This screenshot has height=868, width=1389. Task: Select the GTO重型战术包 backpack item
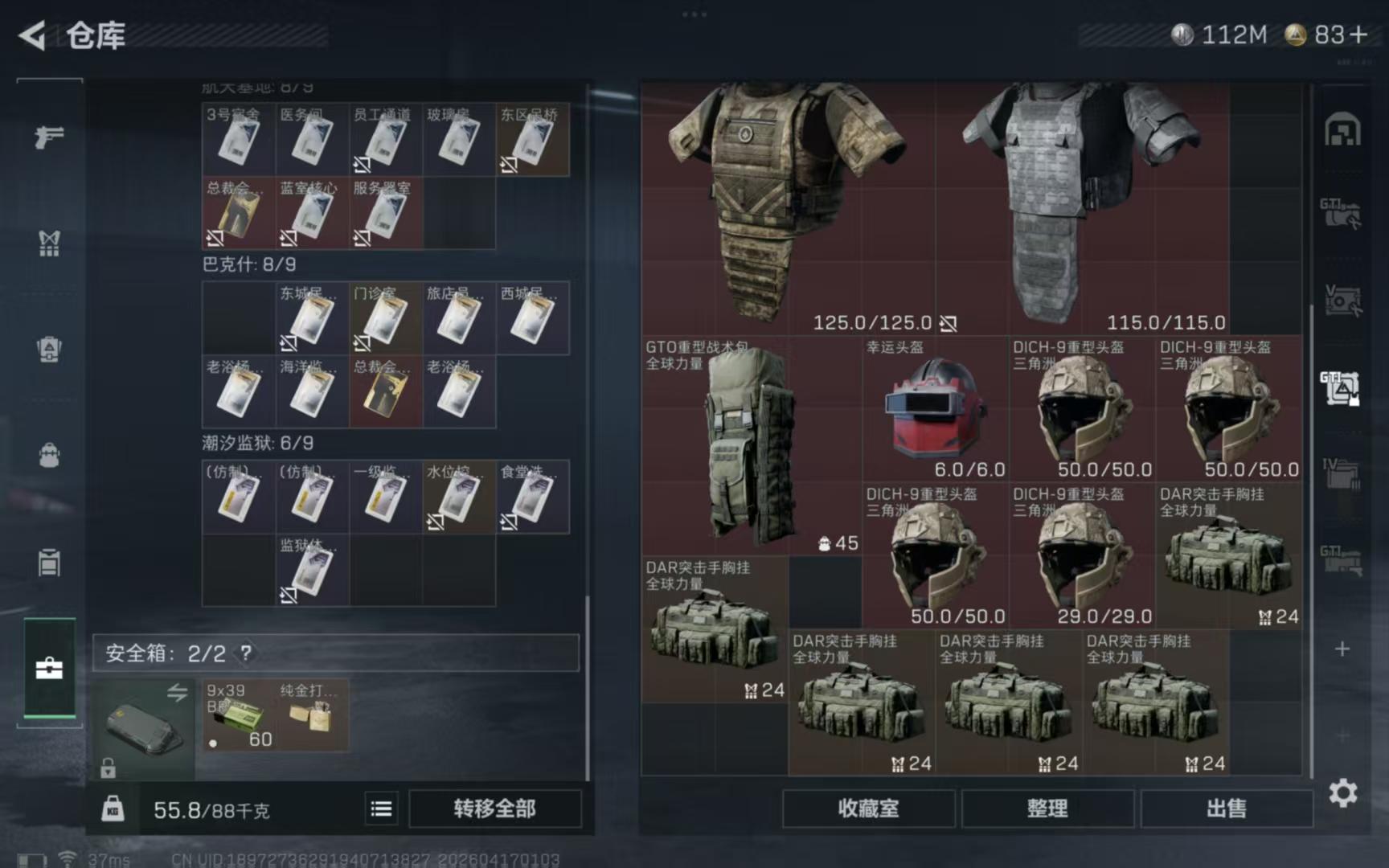752,445
